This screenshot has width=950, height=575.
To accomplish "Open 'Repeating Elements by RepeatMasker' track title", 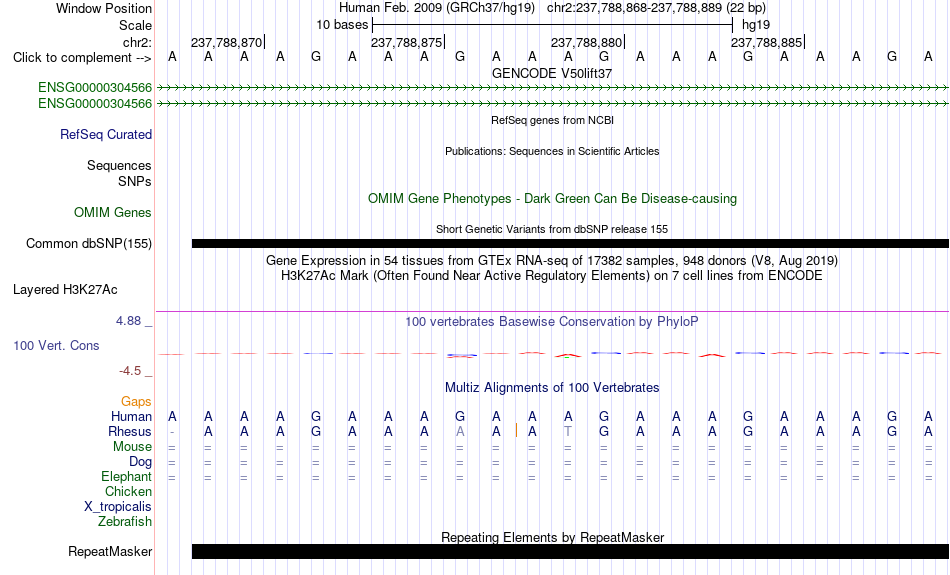I will 552,537.
